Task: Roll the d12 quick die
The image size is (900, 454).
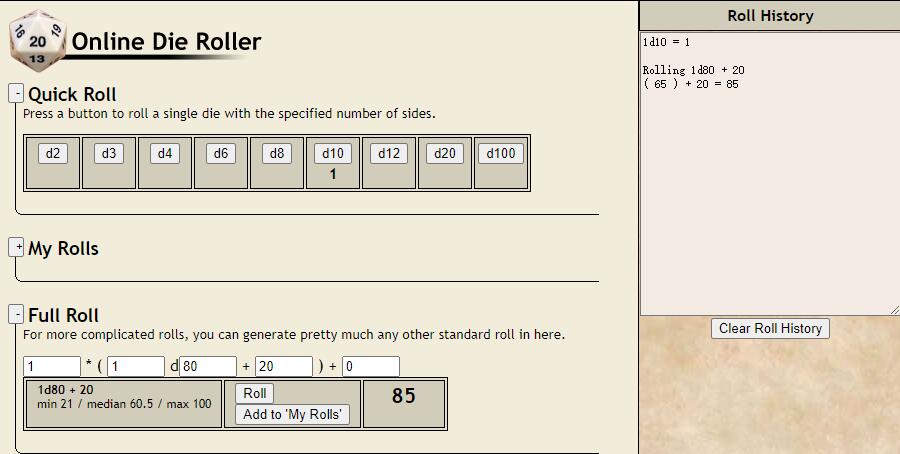Action: (x=389, y=153)
